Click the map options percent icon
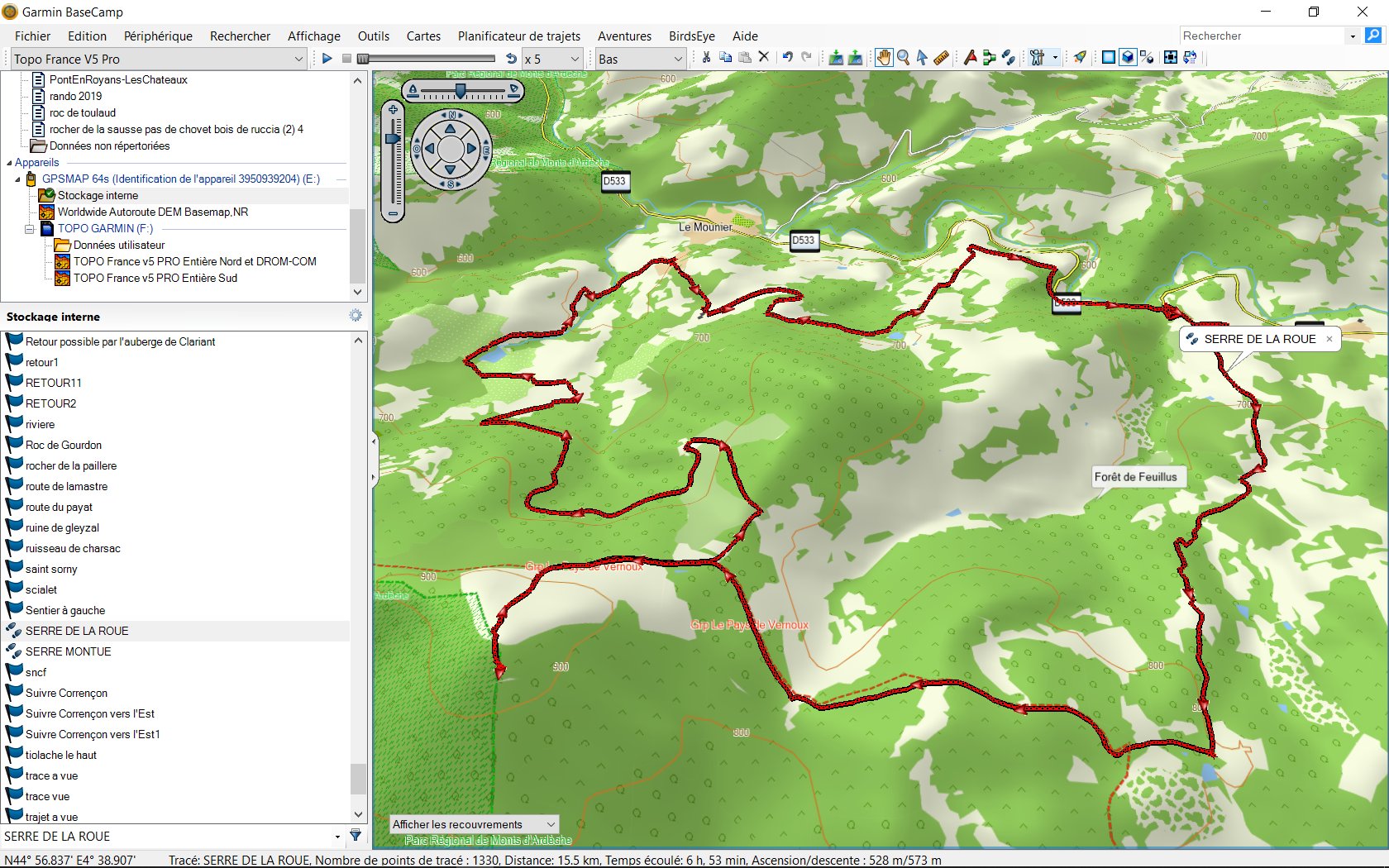The width and height of the screenshot is (1389, 868). point(1147,57)
